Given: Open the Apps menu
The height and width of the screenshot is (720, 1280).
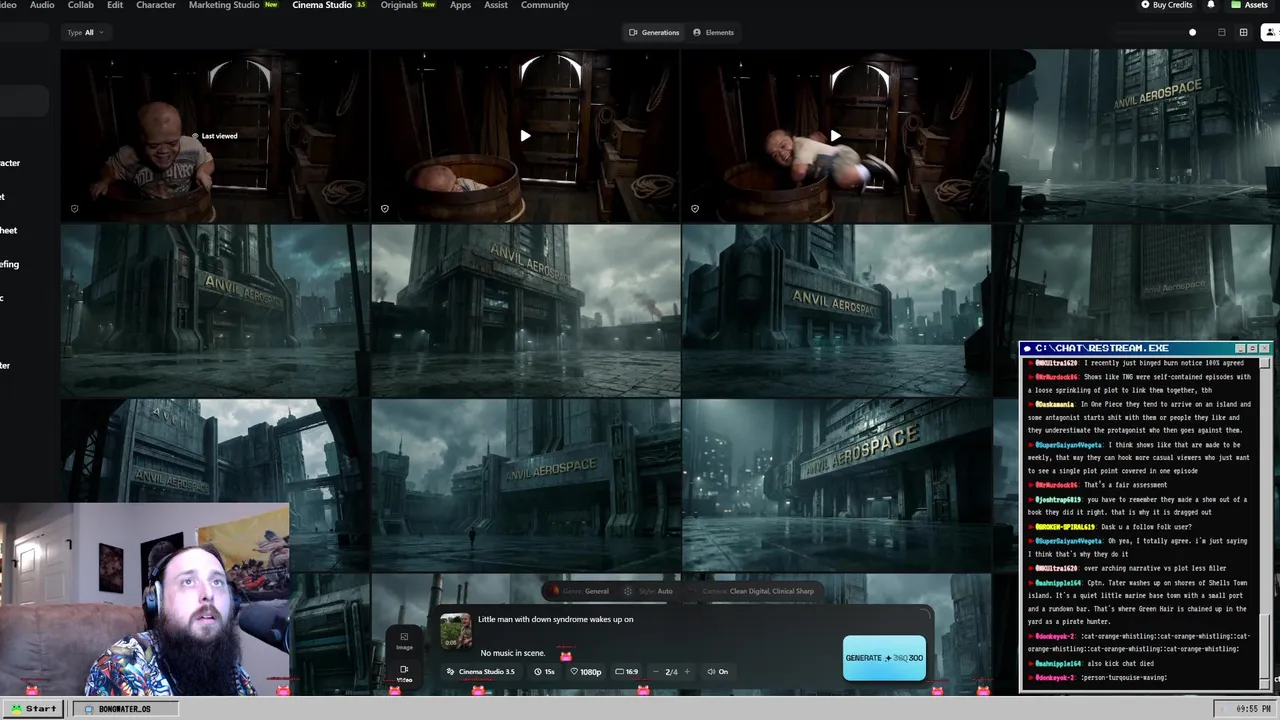Looking at the screenshot, I should coord(460,5).
